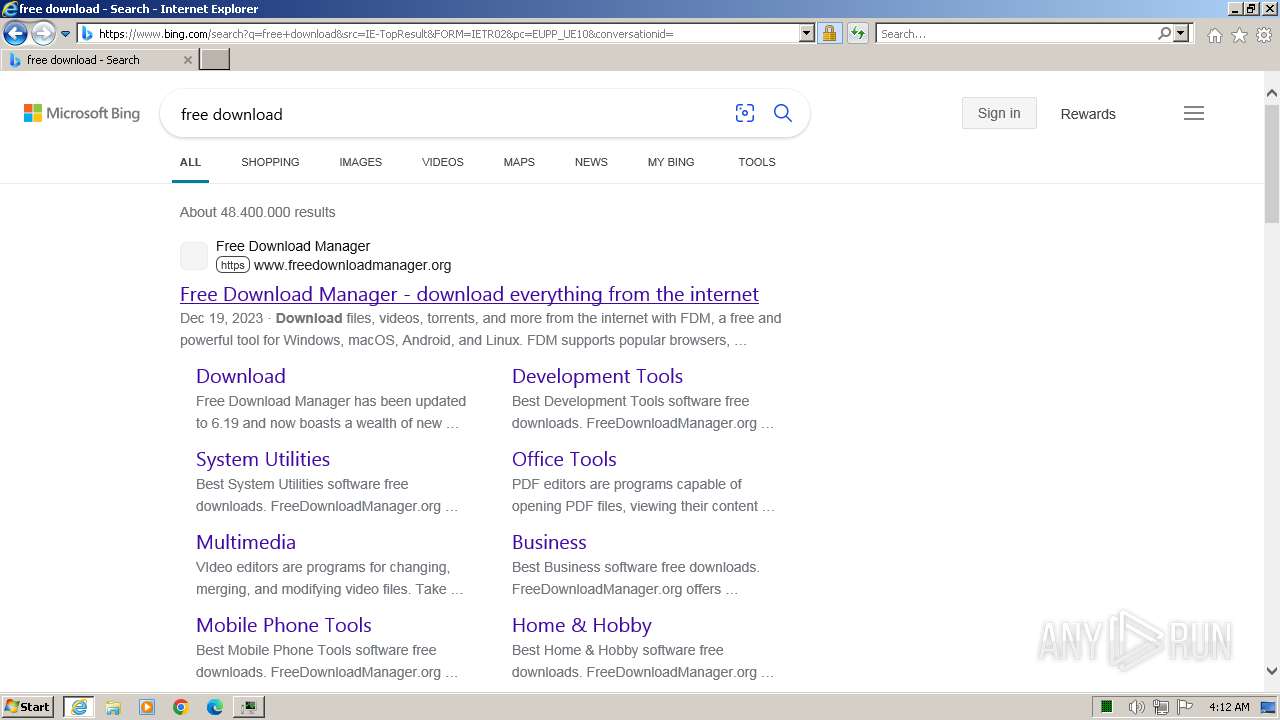Switch to the VIDEOS tab
Screen dimensions: 1280x720
443,162
